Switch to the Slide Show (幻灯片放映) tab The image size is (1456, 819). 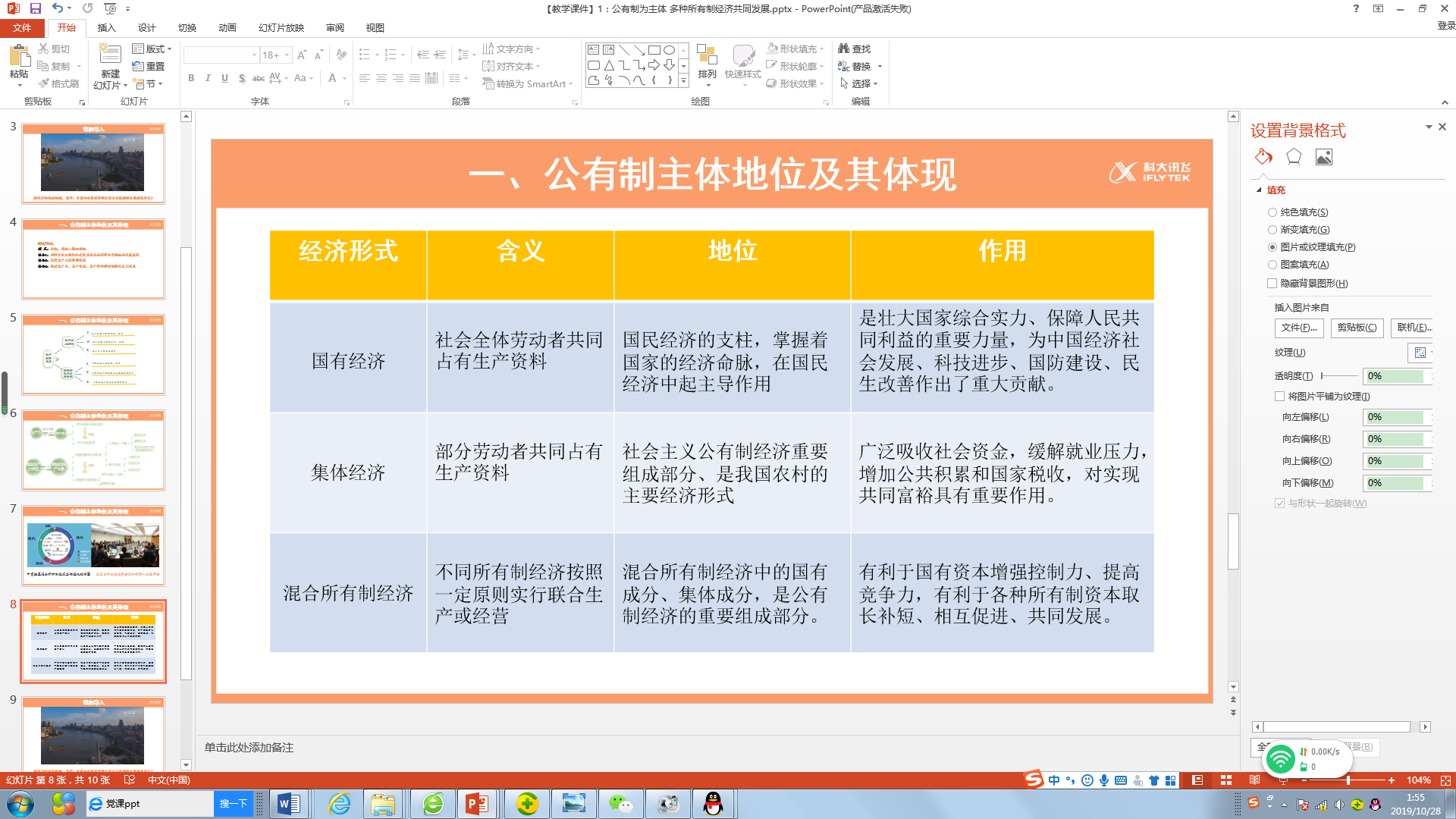281,28
